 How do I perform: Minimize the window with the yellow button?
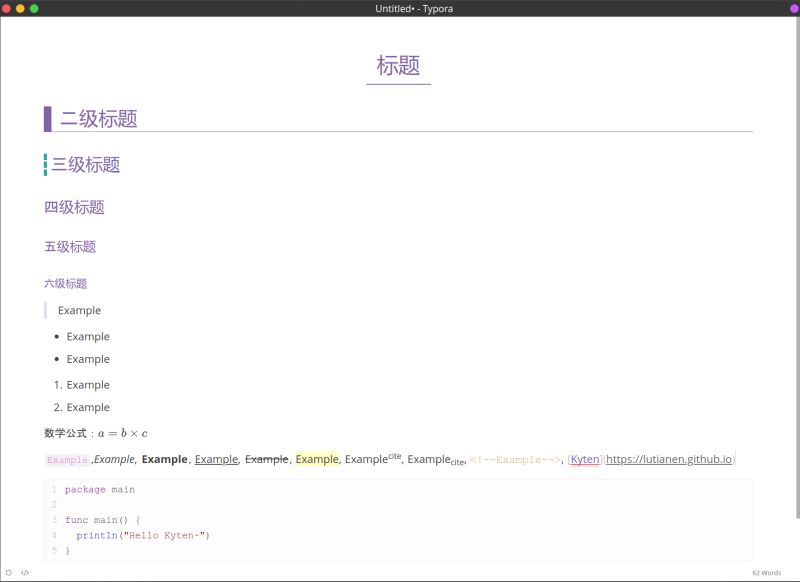click(x=20, y=8)
